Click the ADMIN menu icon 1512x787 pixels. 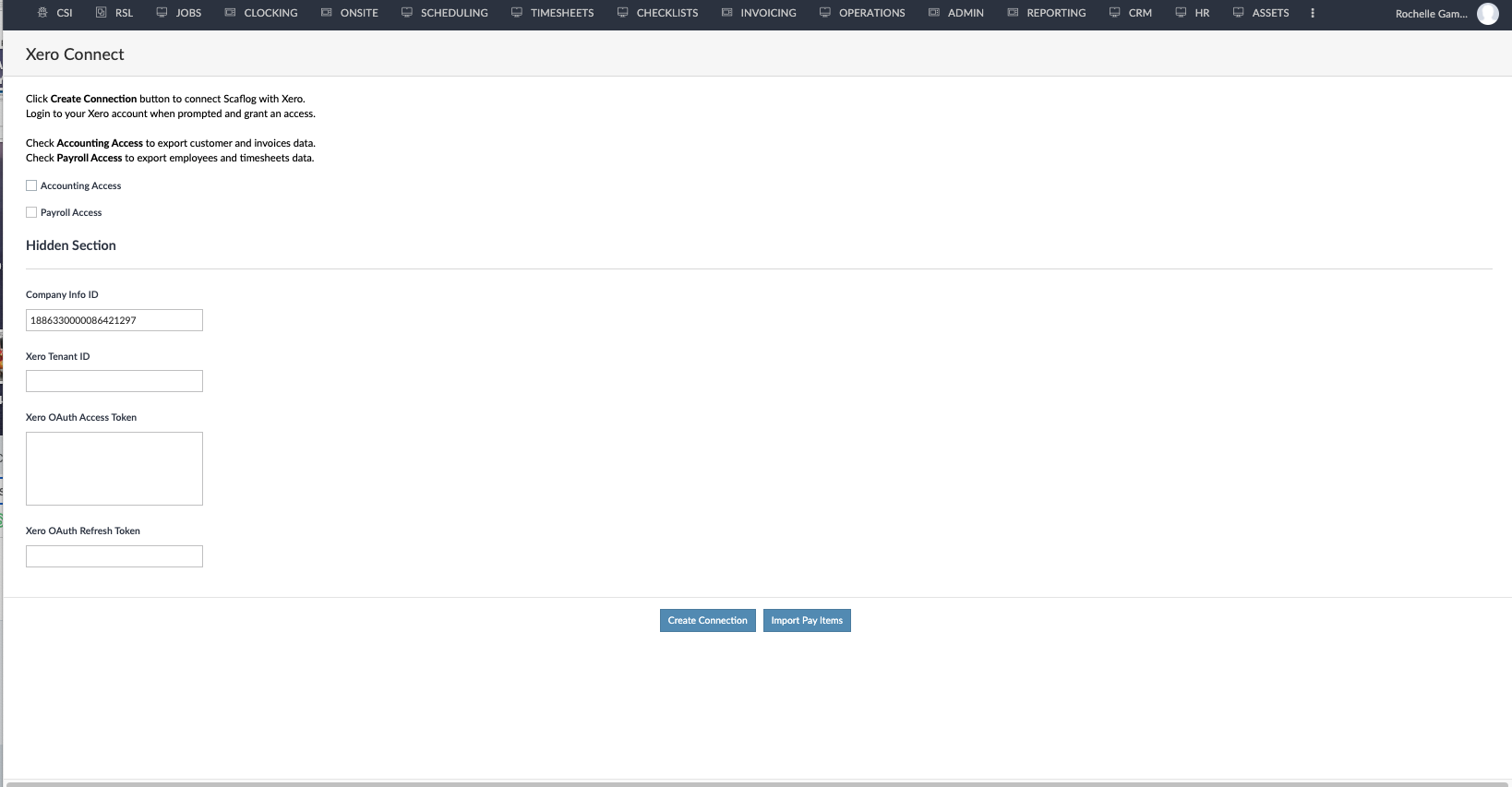933,13
